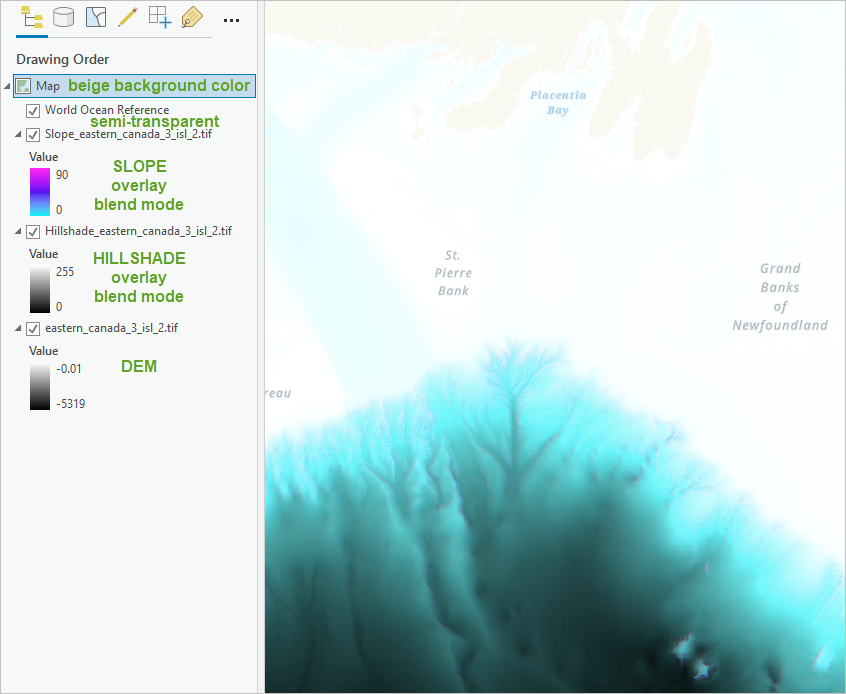Toggle visibility of World Ocean Reference layer
This screenshot has height=694, width=846.
pos(33,110)
